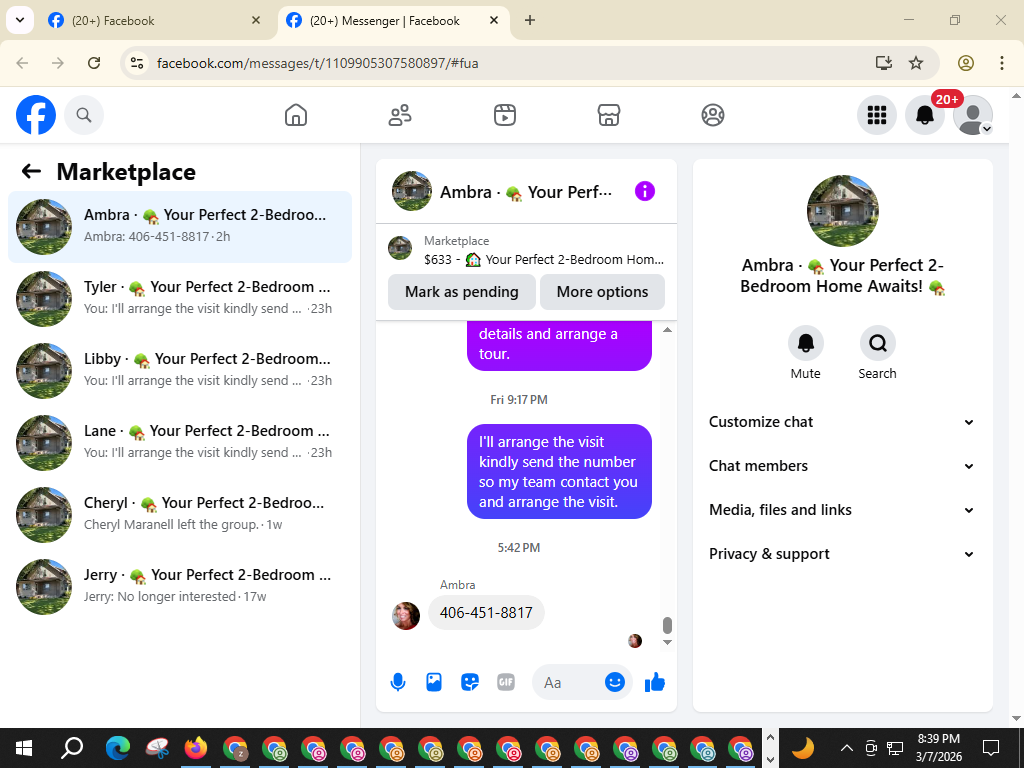1024x768 pixels.
Task: Expand the Privacy & support section
Action: click(x=842, y=554)
